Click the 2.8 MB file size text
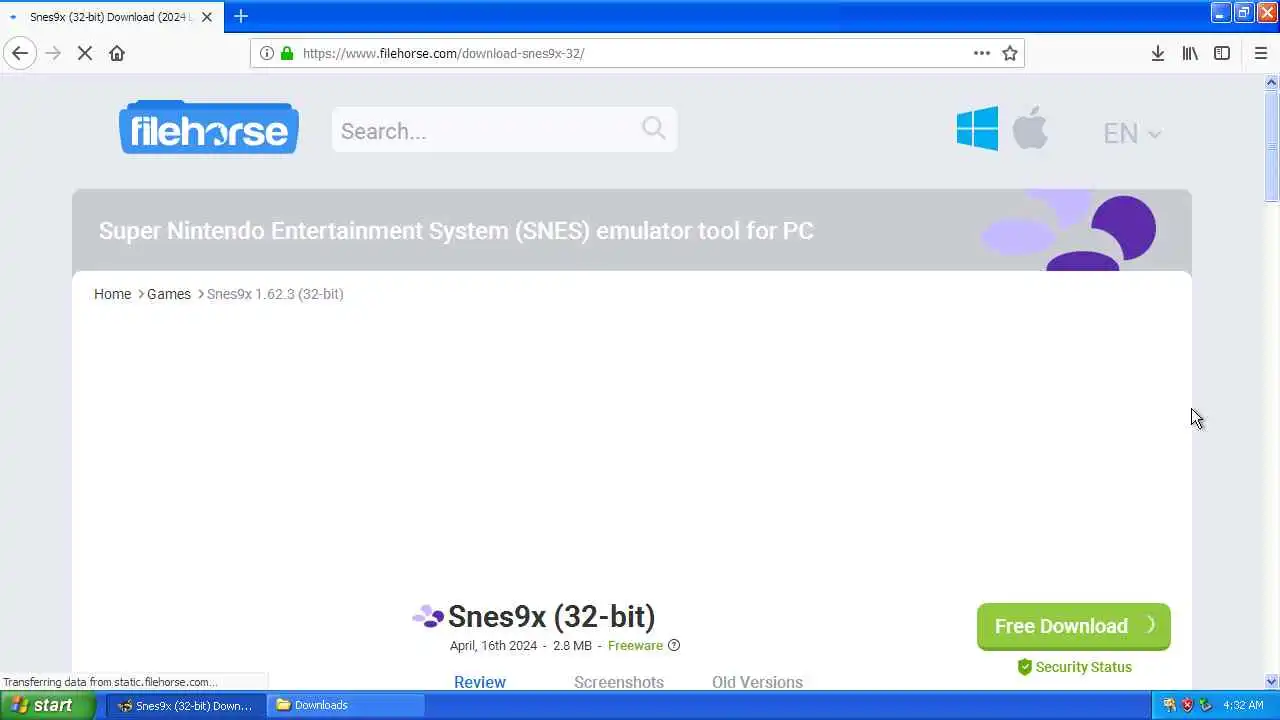 click(572, 646)
